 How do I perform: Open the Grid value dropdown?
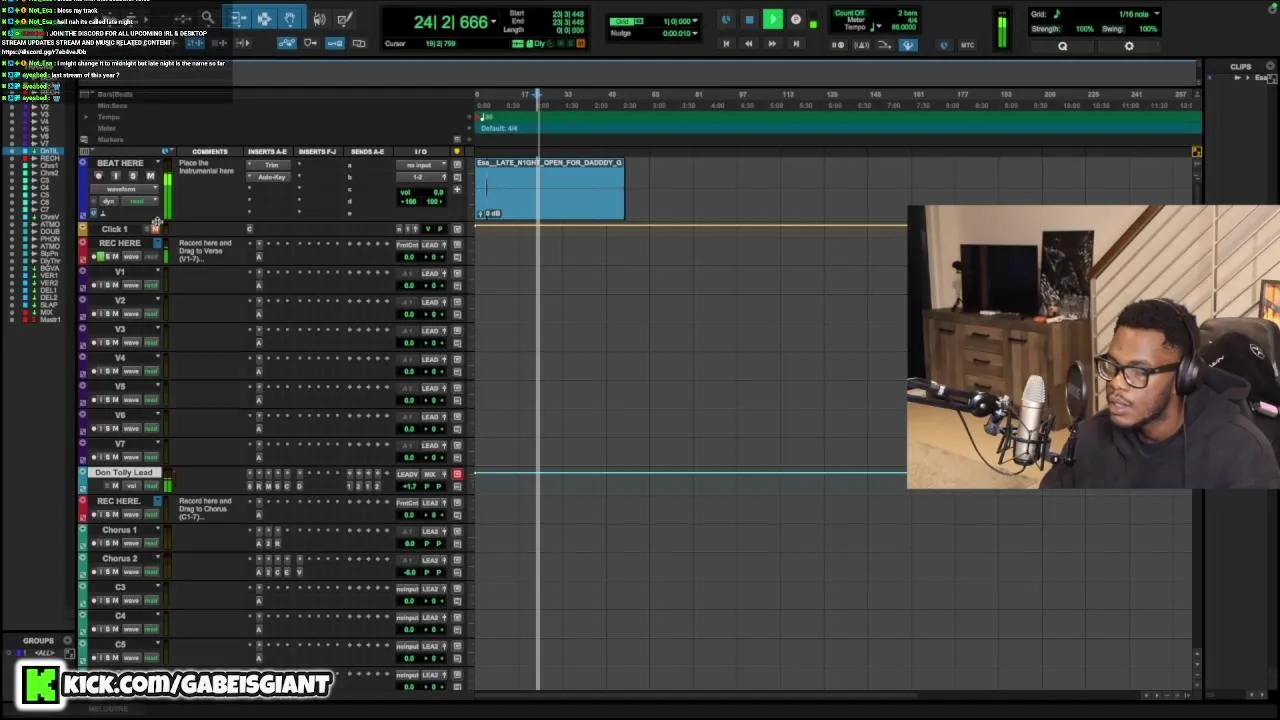coord(696,21)
